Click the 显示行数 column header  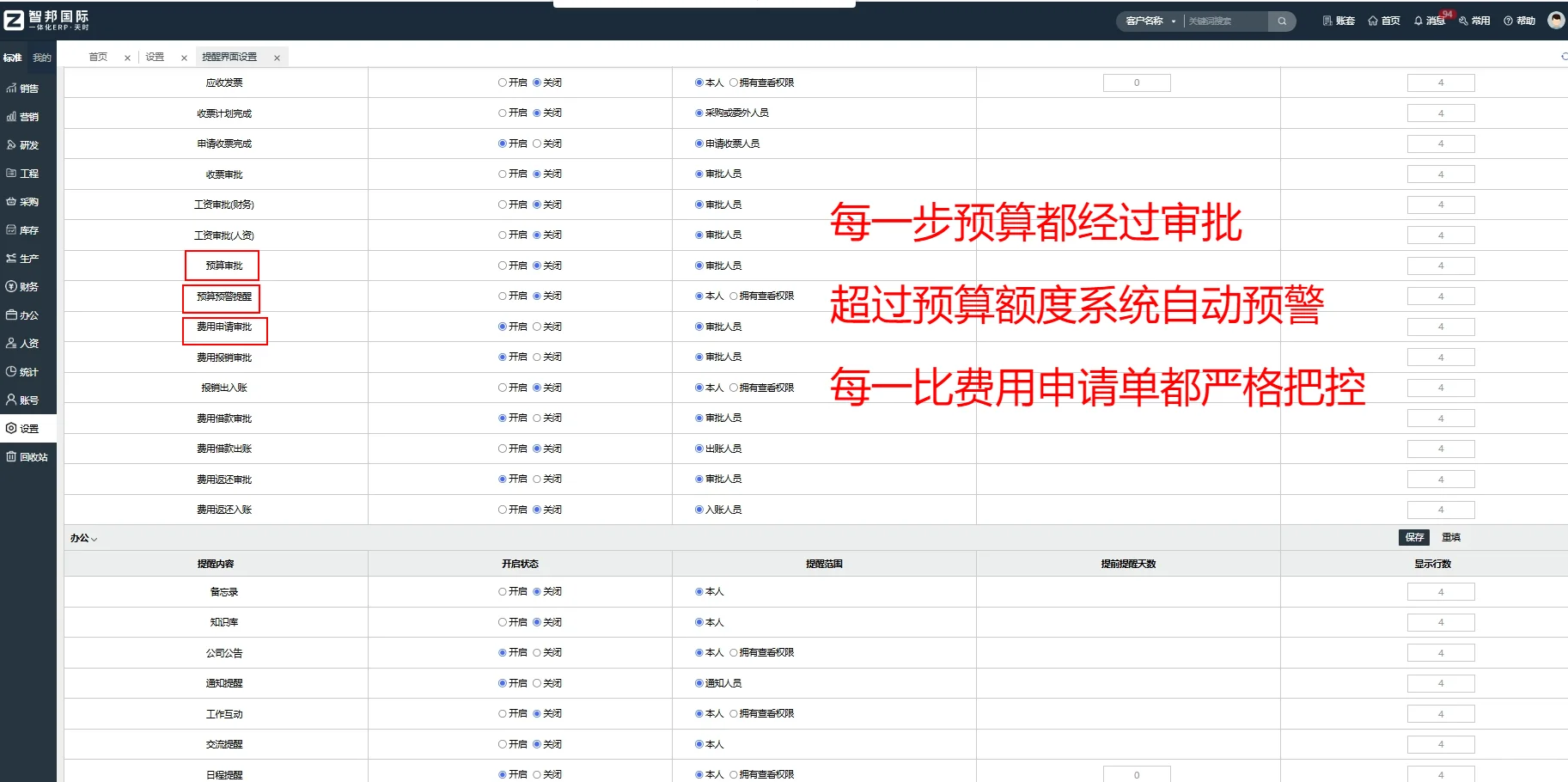(x=1433, y=564)
